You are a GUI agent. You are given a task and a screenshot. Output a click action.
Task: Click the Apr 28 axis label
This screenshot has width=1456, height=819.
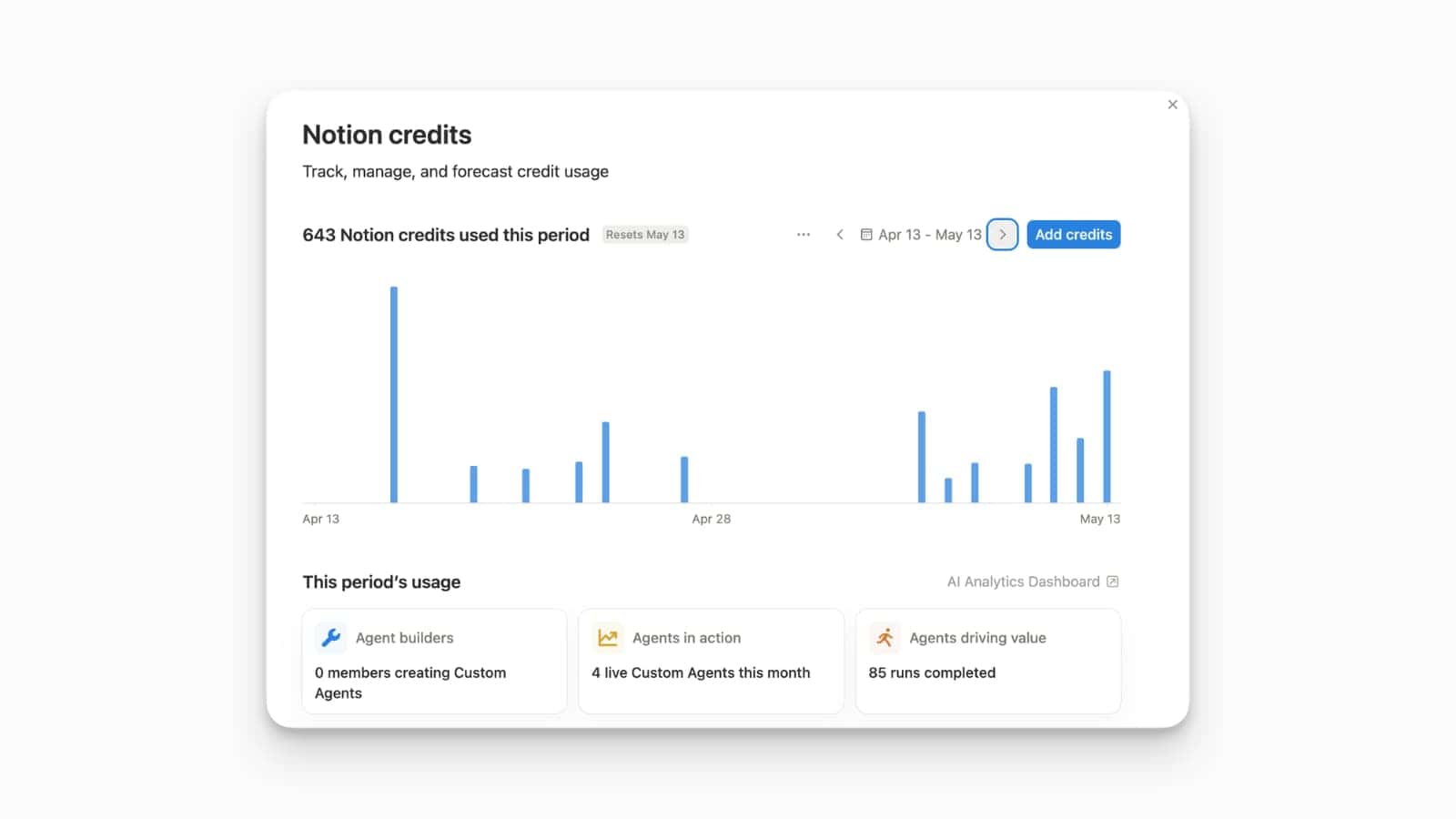pyautogui.click(x=711, y=519)
